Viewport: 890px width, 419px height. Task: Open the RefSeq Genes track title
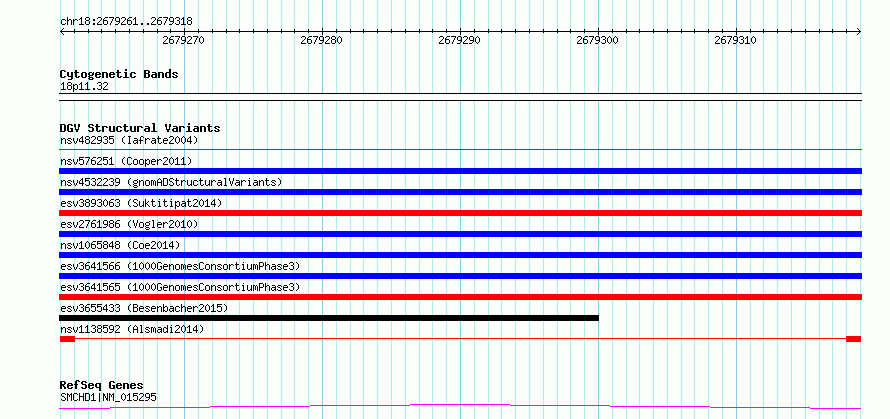[x=102, y=386]
